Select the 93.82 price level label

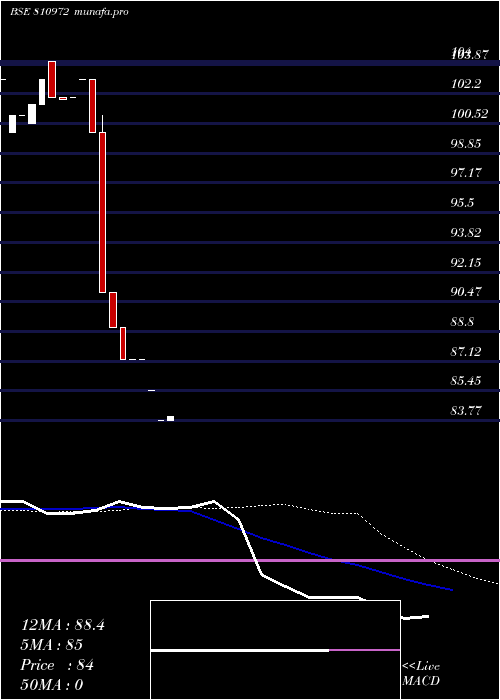466,233
